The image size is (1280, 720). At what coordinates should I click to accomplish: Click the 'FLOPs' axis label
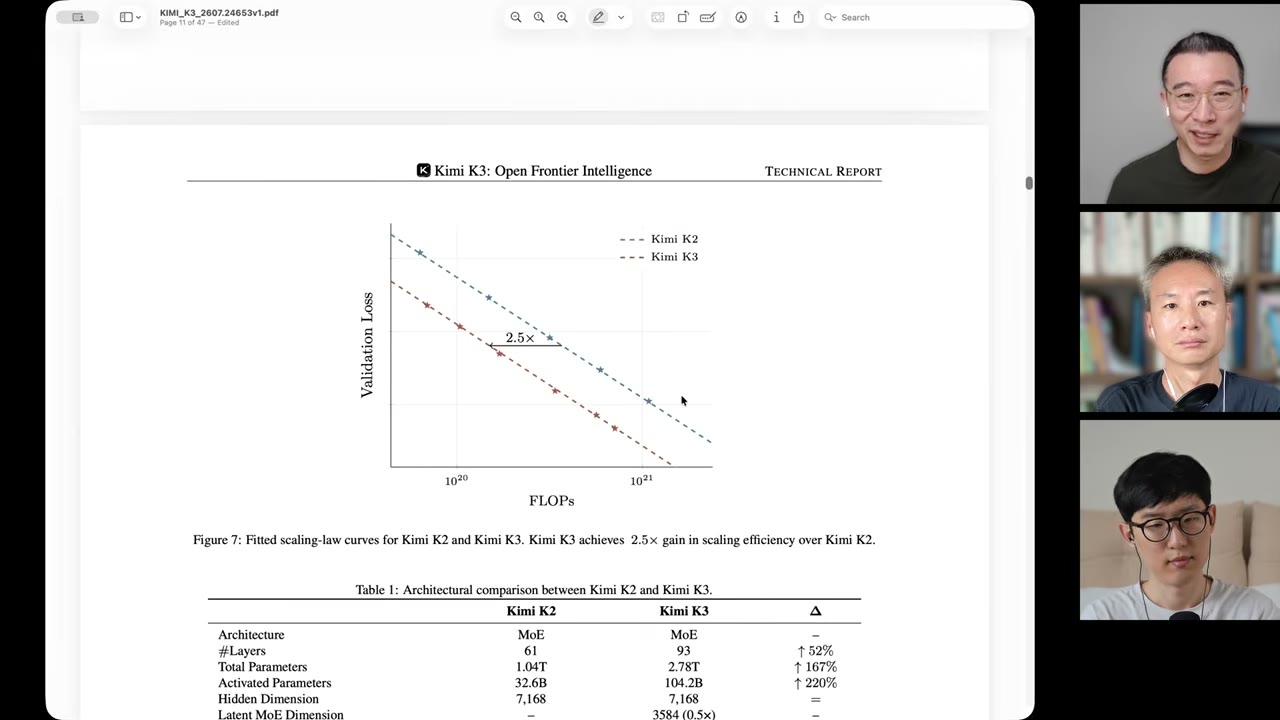click(x=551, y=500)
